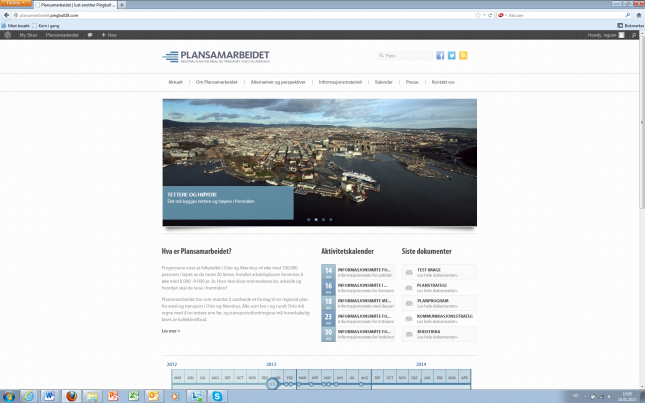Click '+ New' in the admin bar
Screen dimensions: 645x403
coord(109,35)
